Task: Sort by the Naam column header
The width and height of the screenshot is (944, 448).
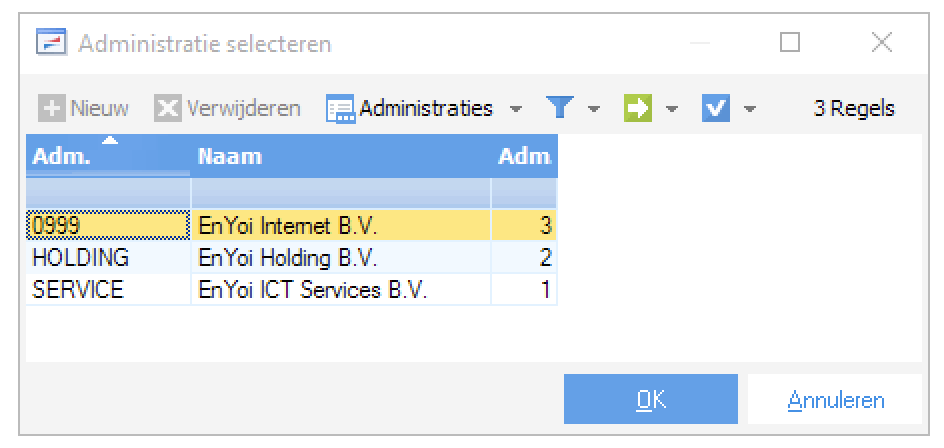Action: coord(340,157)
